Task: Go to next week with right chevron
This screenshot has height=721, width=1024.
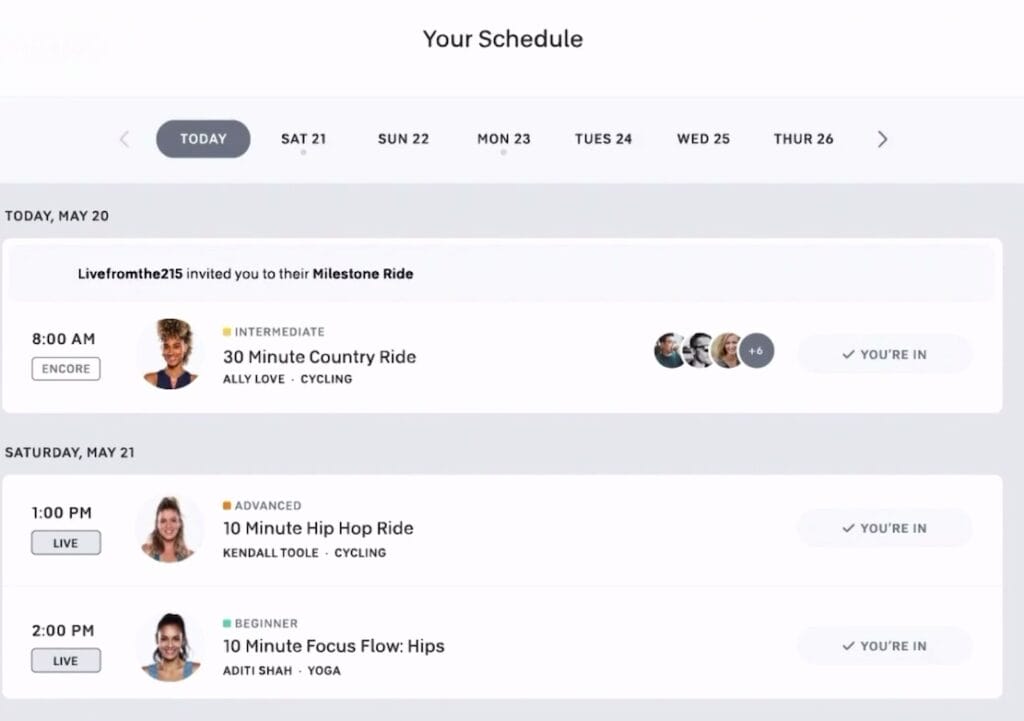Action: click(882, 139)
